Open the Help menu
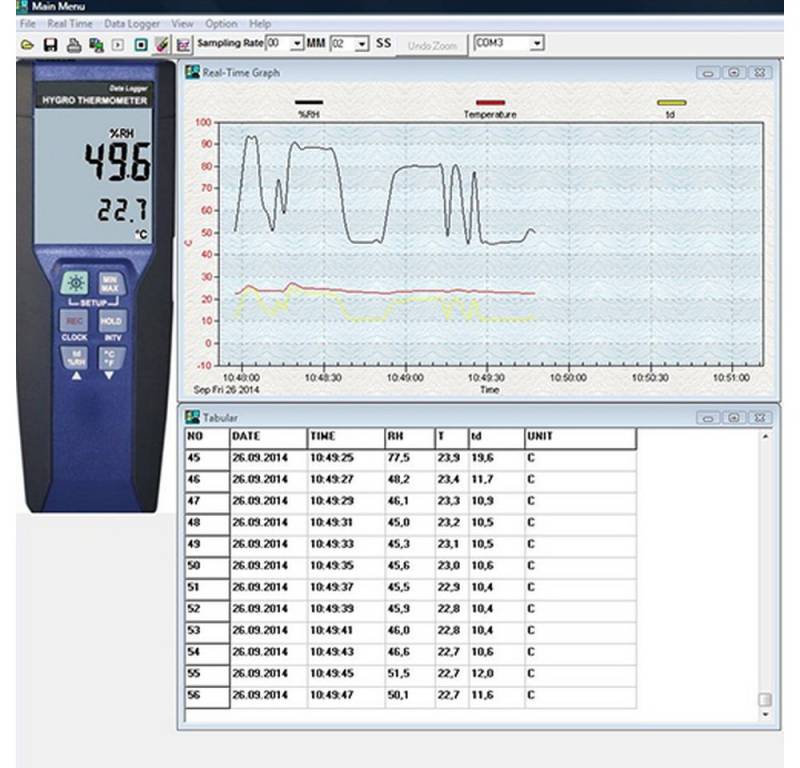Screen dimensions: 800x768 (260, 23)
